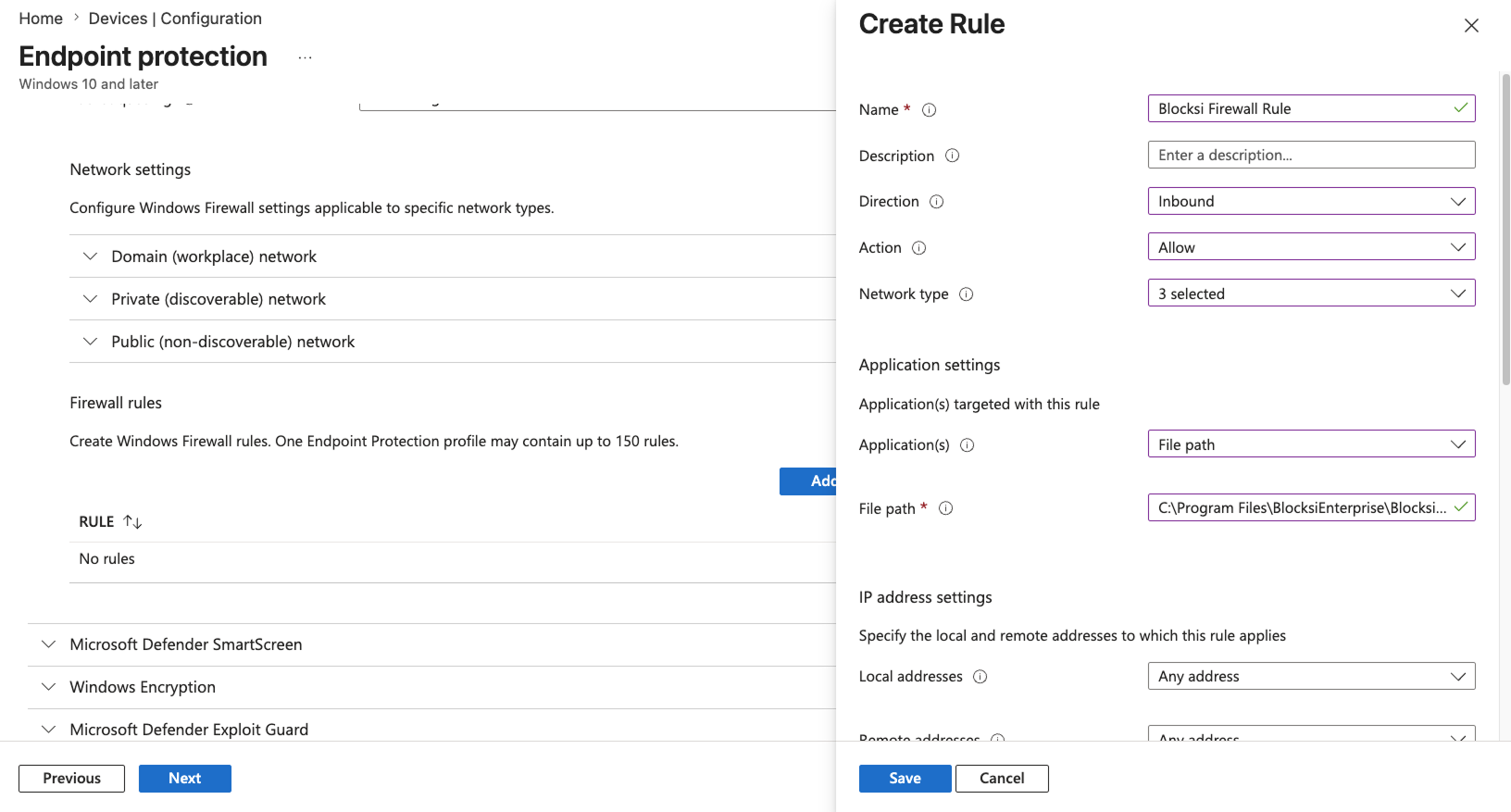Click the Action info icon
This screenshot has width=1511, height=812.
(x=918, y=248)
